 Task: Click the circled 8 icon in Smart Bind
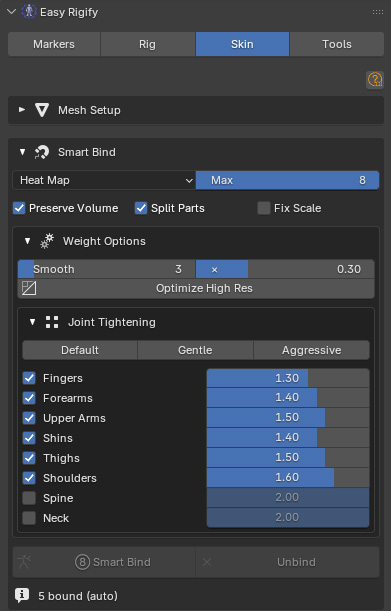point(82,562)
